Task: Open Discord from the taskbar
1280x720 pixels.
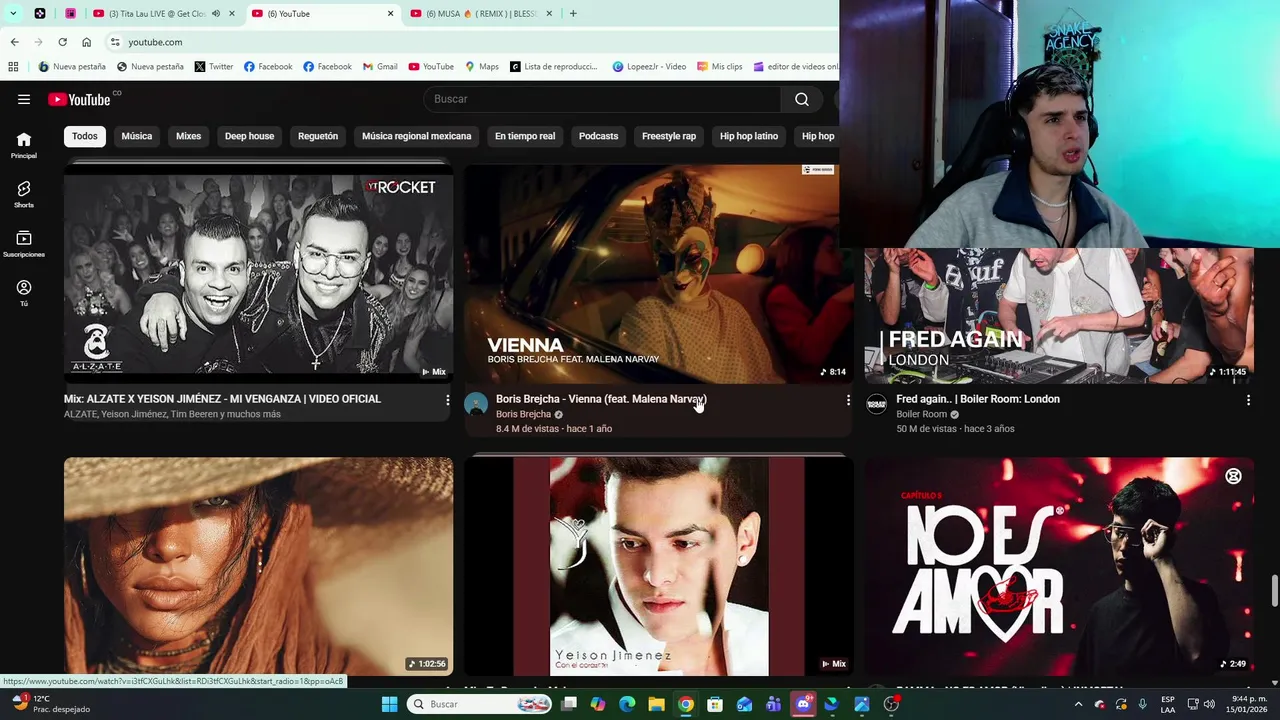Action: pyautogui.click(x=803, y=704)
